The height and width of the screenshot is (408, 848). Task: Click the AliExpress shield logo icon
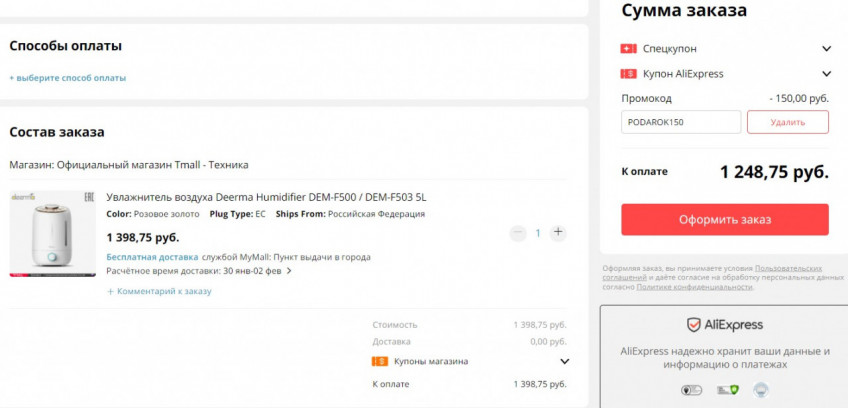[694, 325]
